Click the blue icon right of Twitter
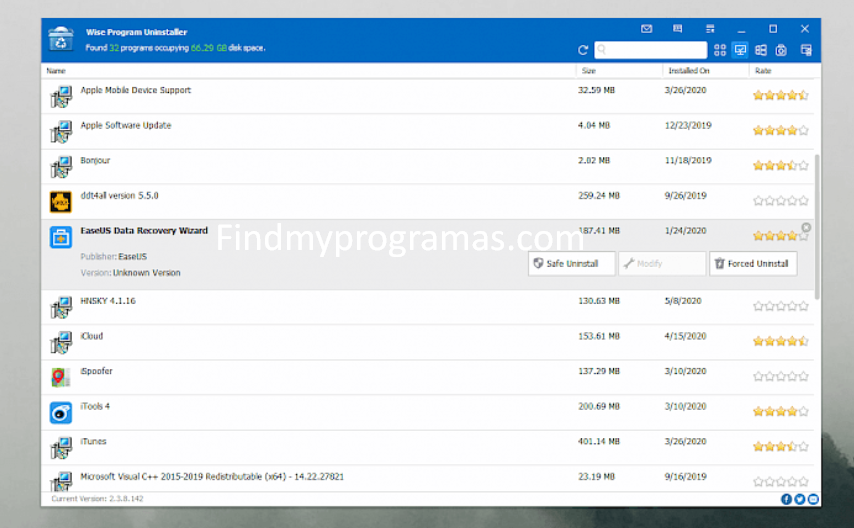The height and width of the screenshot is (528, 854). click(x=813, y=499)
